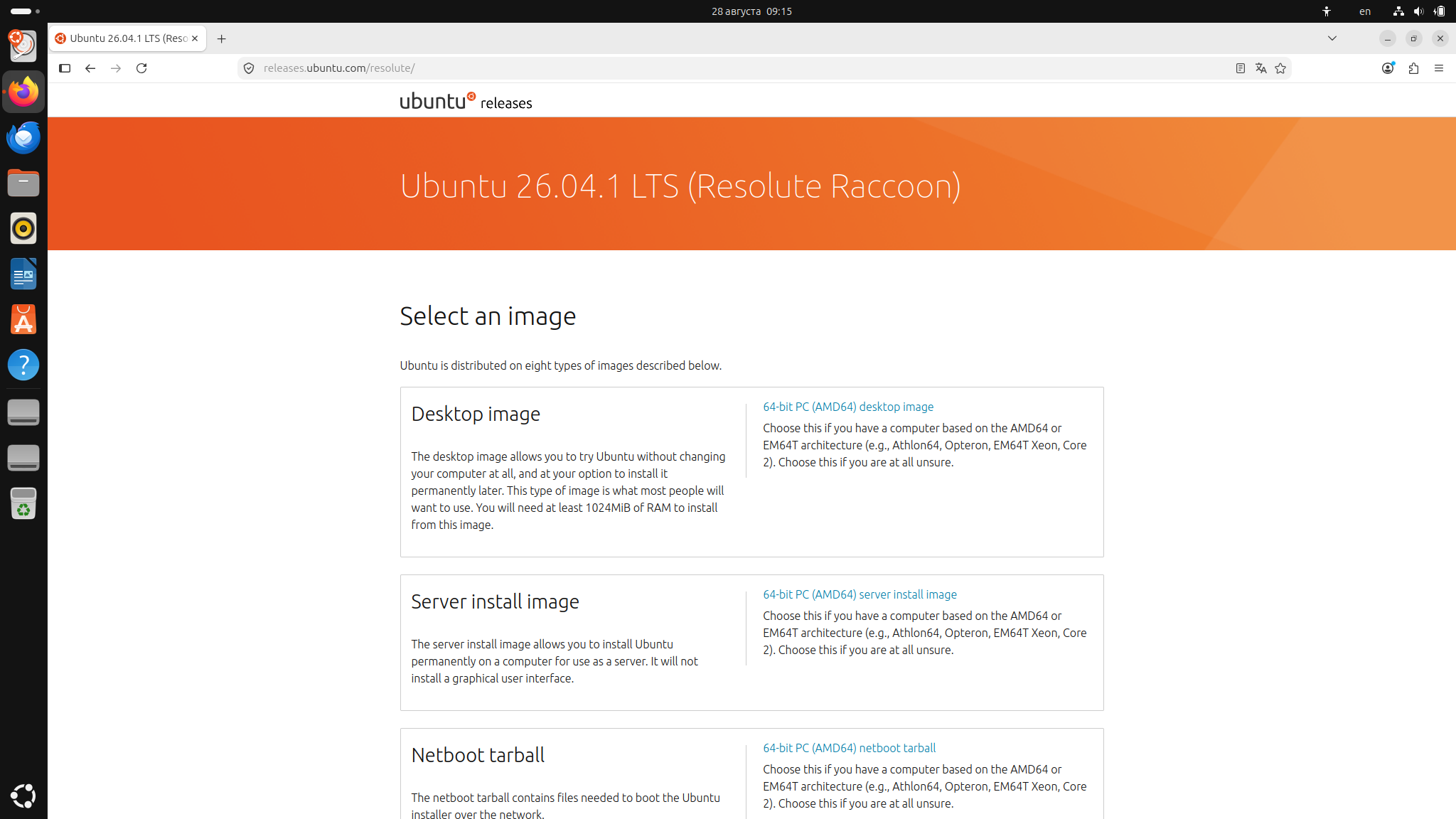Open the Firefox sidebar toggle
This screenshot has height=819, width=1456.
point(65,68)
